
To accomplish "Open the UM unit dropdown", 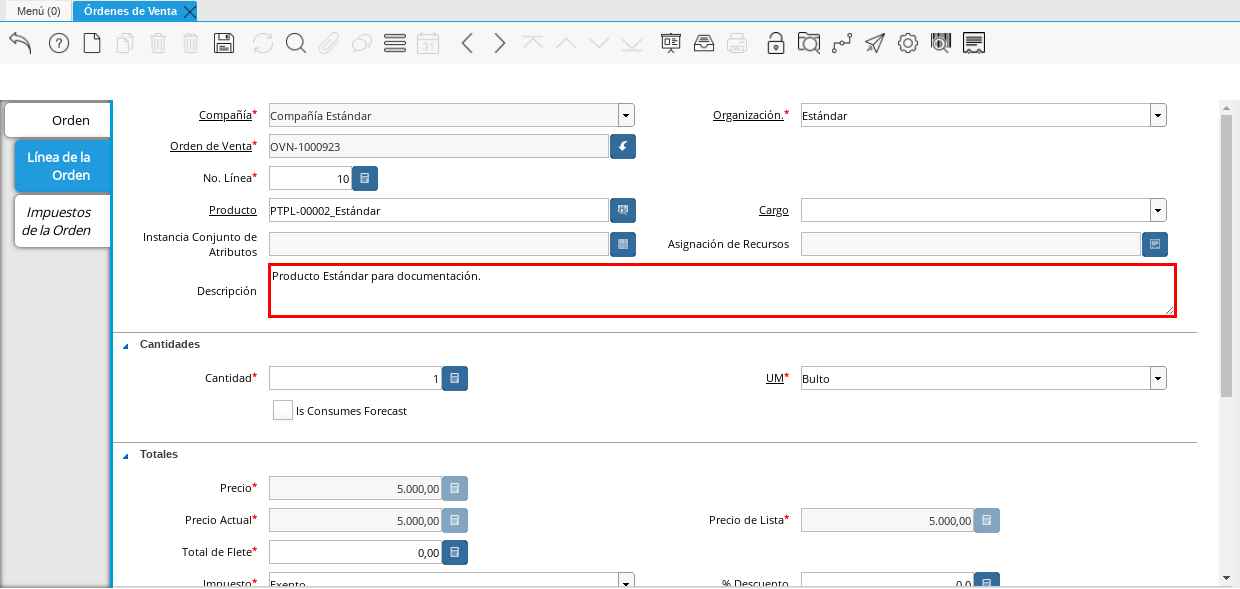I will (1158, 378).
